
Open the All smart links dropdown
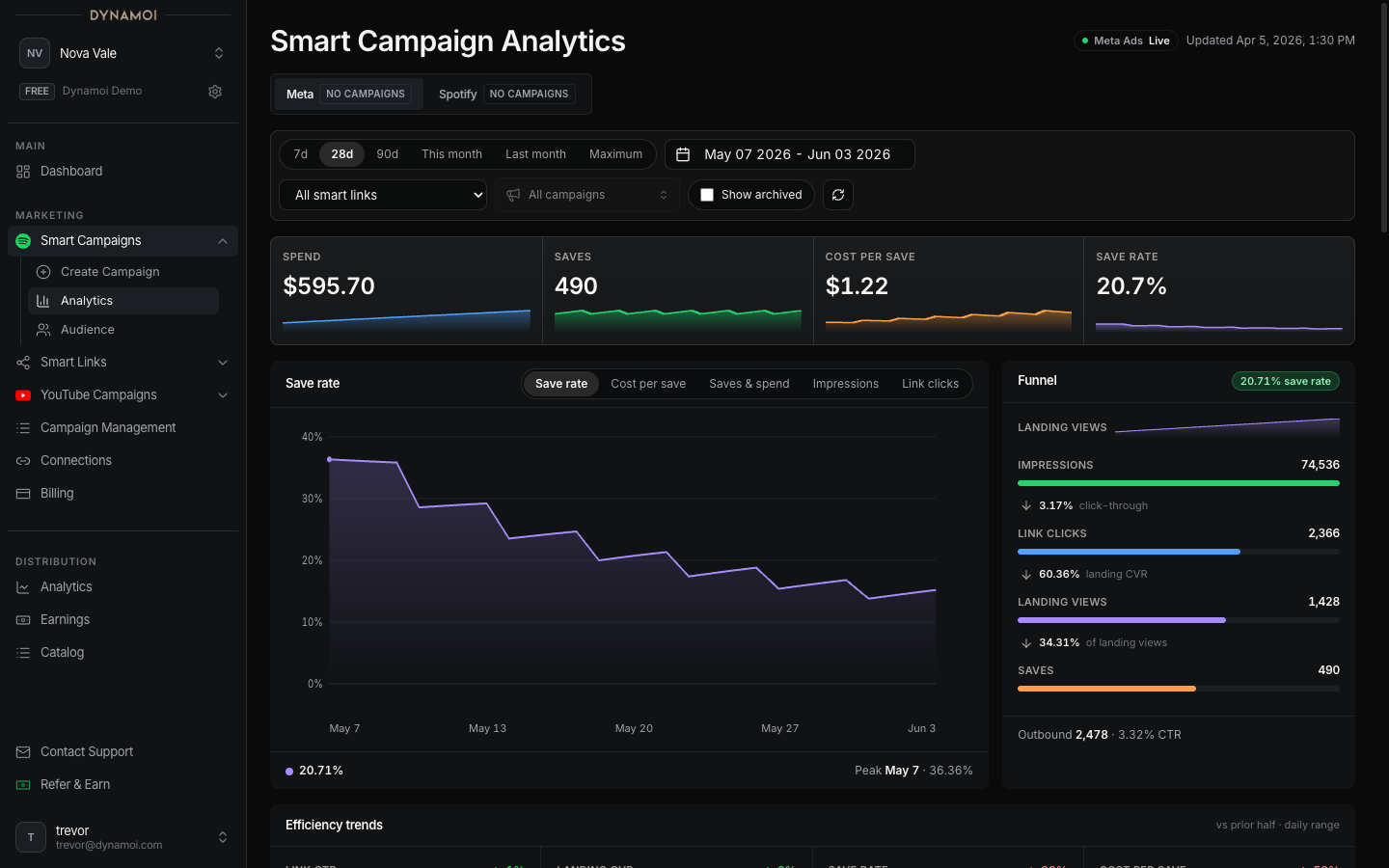click(x=383, y=195)
